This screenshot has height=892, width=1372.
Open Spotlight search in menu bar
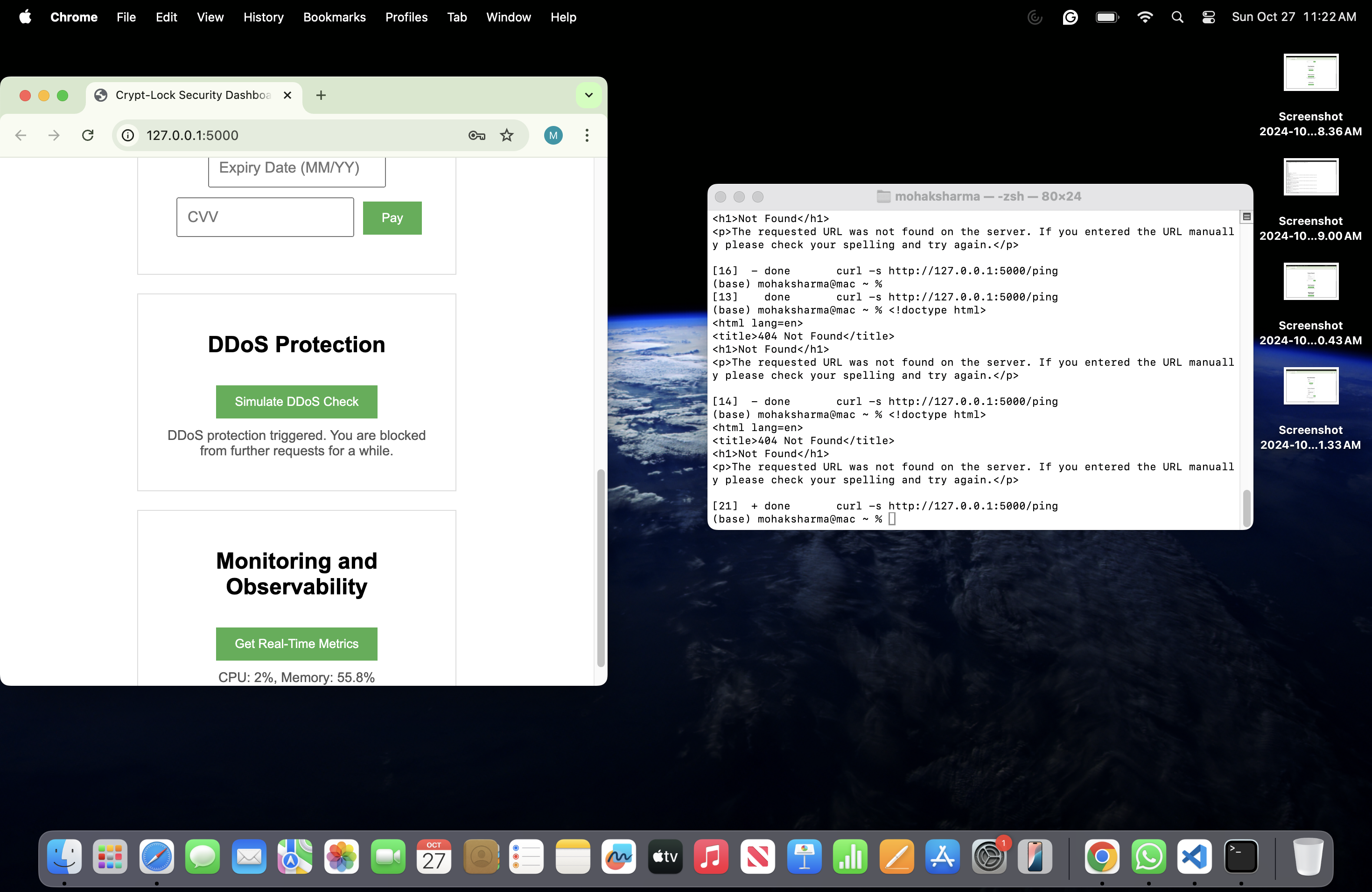click(1177, 17)
